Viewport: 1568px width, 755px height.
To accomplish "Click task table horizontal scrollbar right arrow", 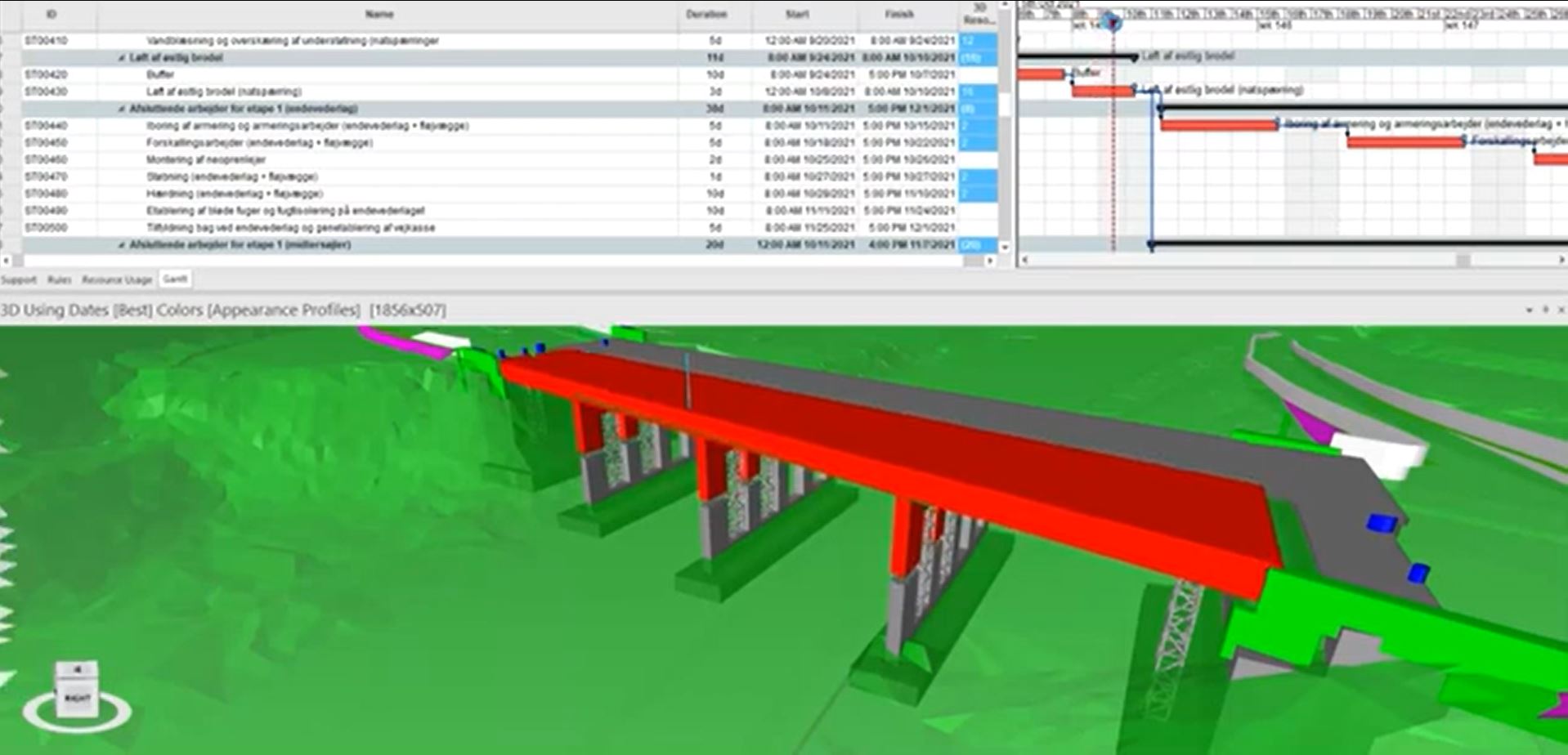I will click(990, 261).
